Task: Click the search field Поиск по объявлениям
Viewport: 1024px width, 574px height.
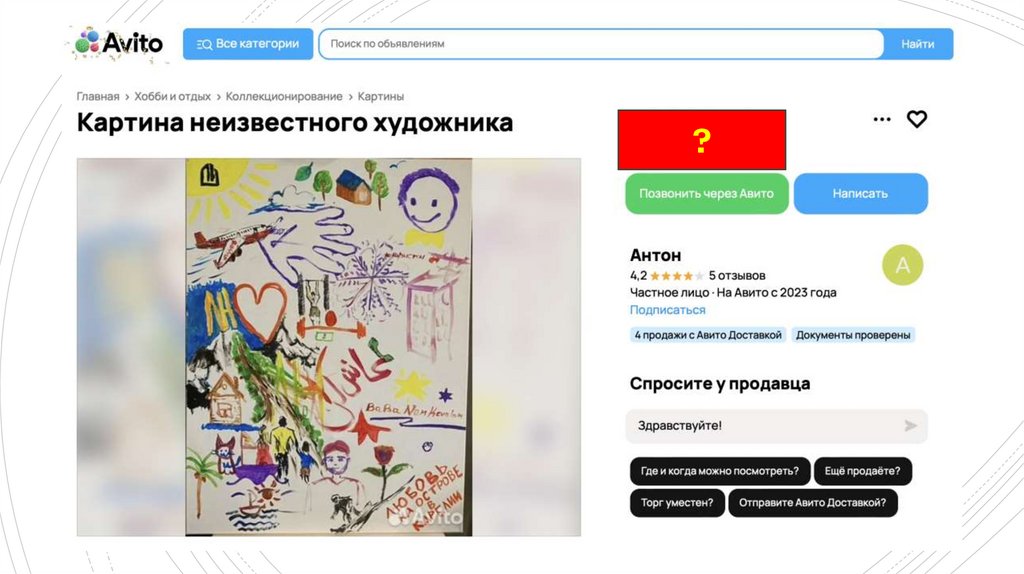Action: 601,44
